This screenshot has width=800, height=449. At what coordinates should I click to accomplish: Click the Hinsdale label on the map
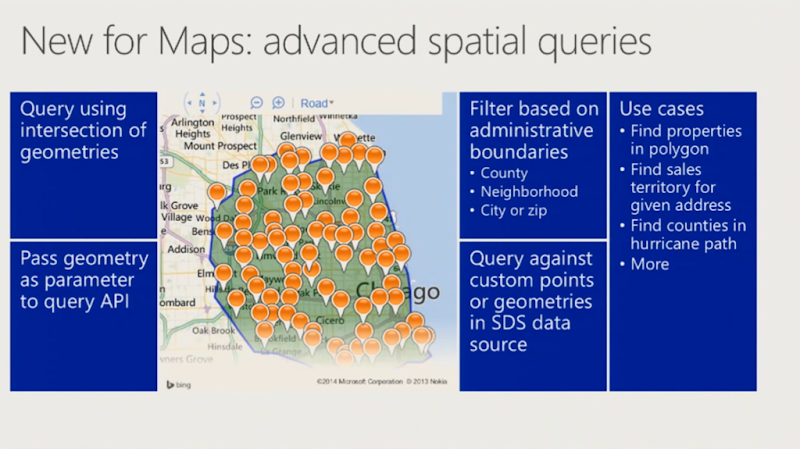[x=225, y=347]
